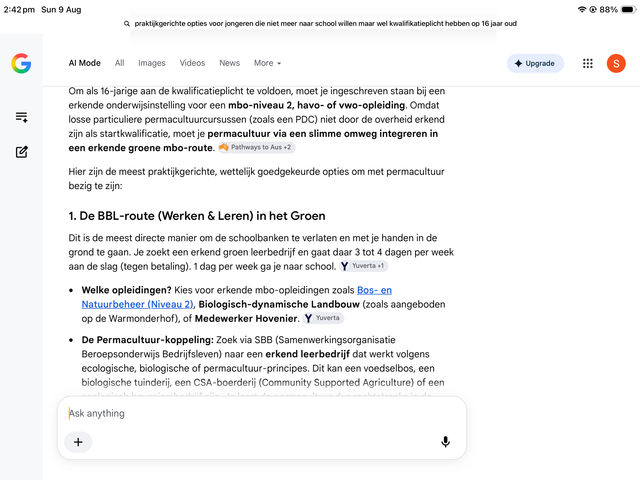Start a new chat with compose icon
The height and width of the screenshot is (480, 640).
pos(22,152)
